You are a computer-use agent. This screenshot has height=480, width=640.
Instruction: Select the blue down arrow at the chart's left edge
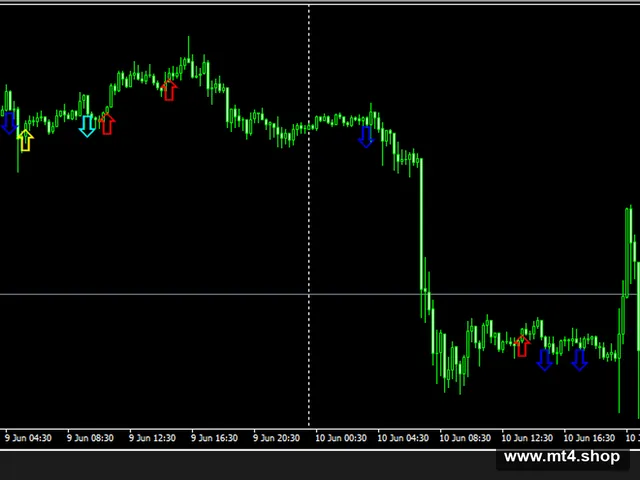click(x=9, y=123)
